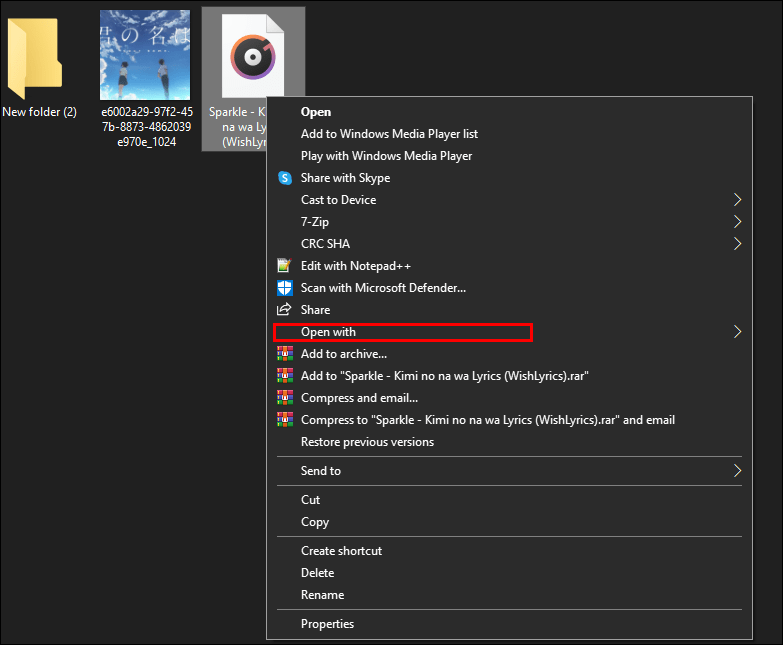
Task: Expand the Cast to Device submenu arrow
Action: click(737, 200)
